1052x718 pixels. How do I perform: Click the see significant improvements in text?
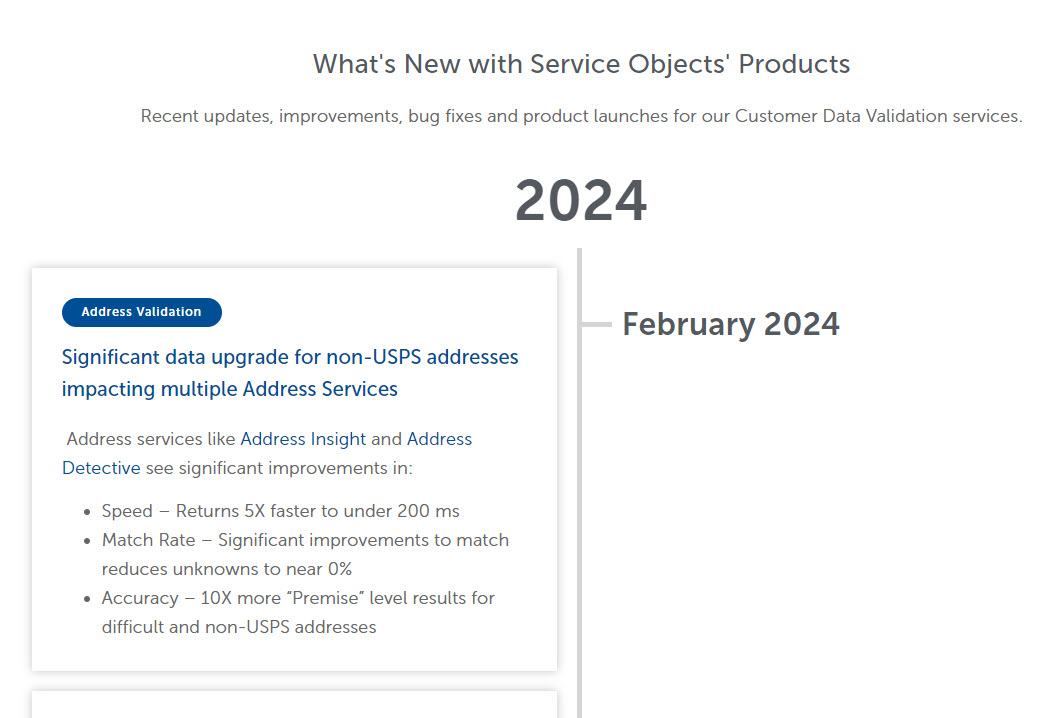pos(279,468)
